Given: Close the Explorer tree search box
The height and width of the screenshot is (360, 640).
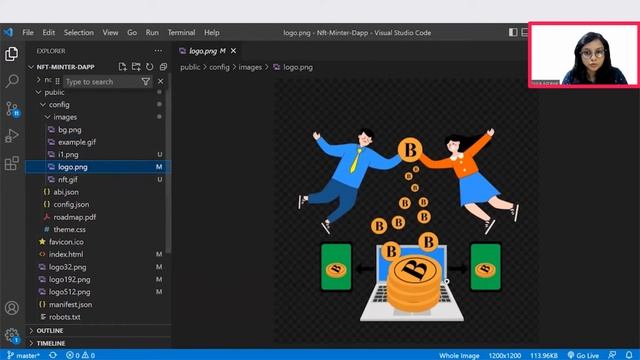Looking at the screenshot, I should (160, 82).
